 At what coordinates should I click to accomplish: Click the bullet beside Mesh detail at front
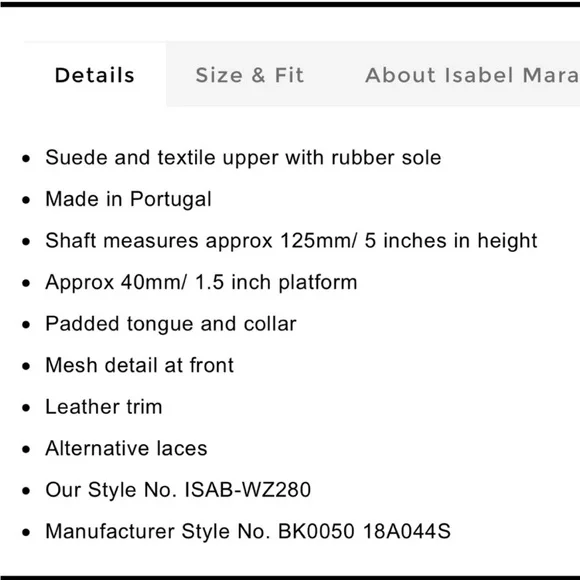26,366
